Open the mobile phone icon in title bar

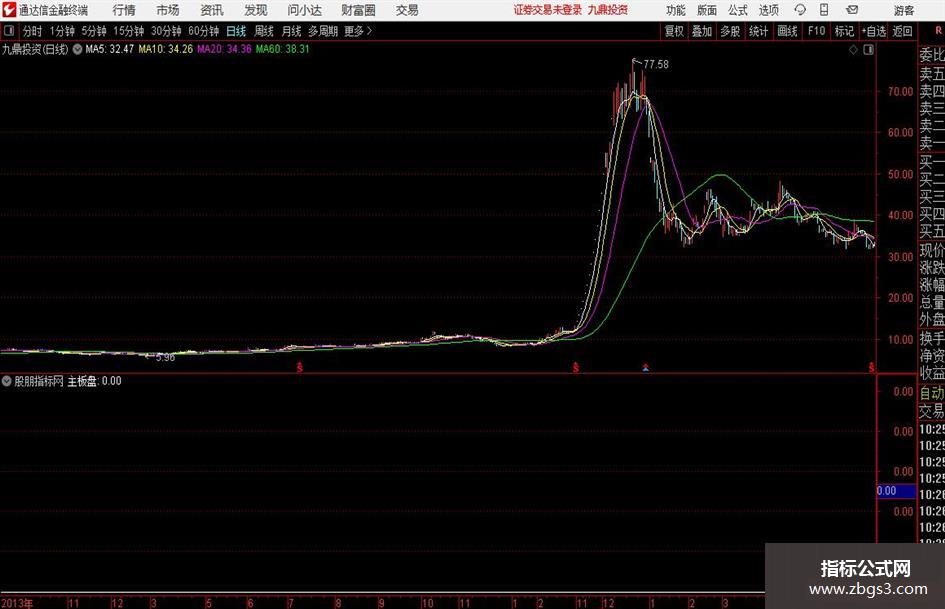point(824,10)
